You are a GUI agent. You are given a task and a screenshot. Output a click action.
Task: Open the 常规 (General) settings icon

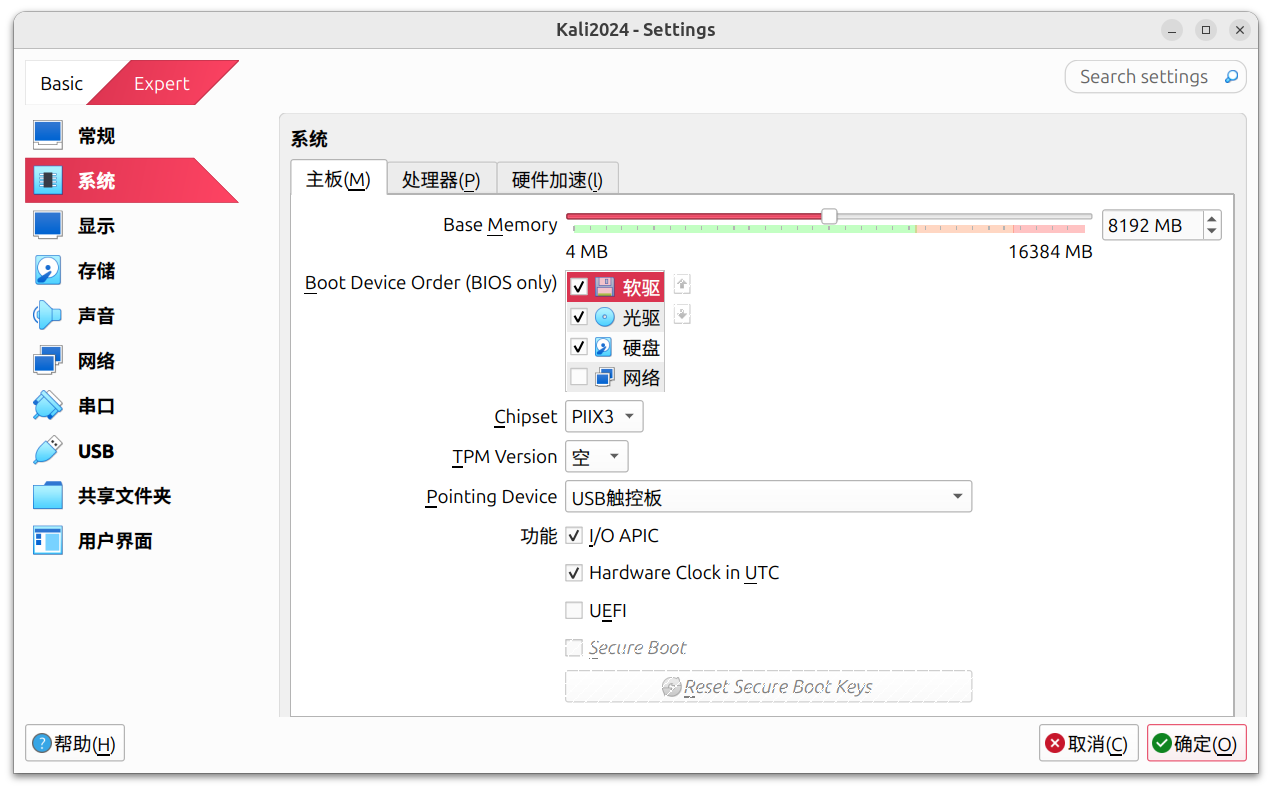tap(48, 136)
